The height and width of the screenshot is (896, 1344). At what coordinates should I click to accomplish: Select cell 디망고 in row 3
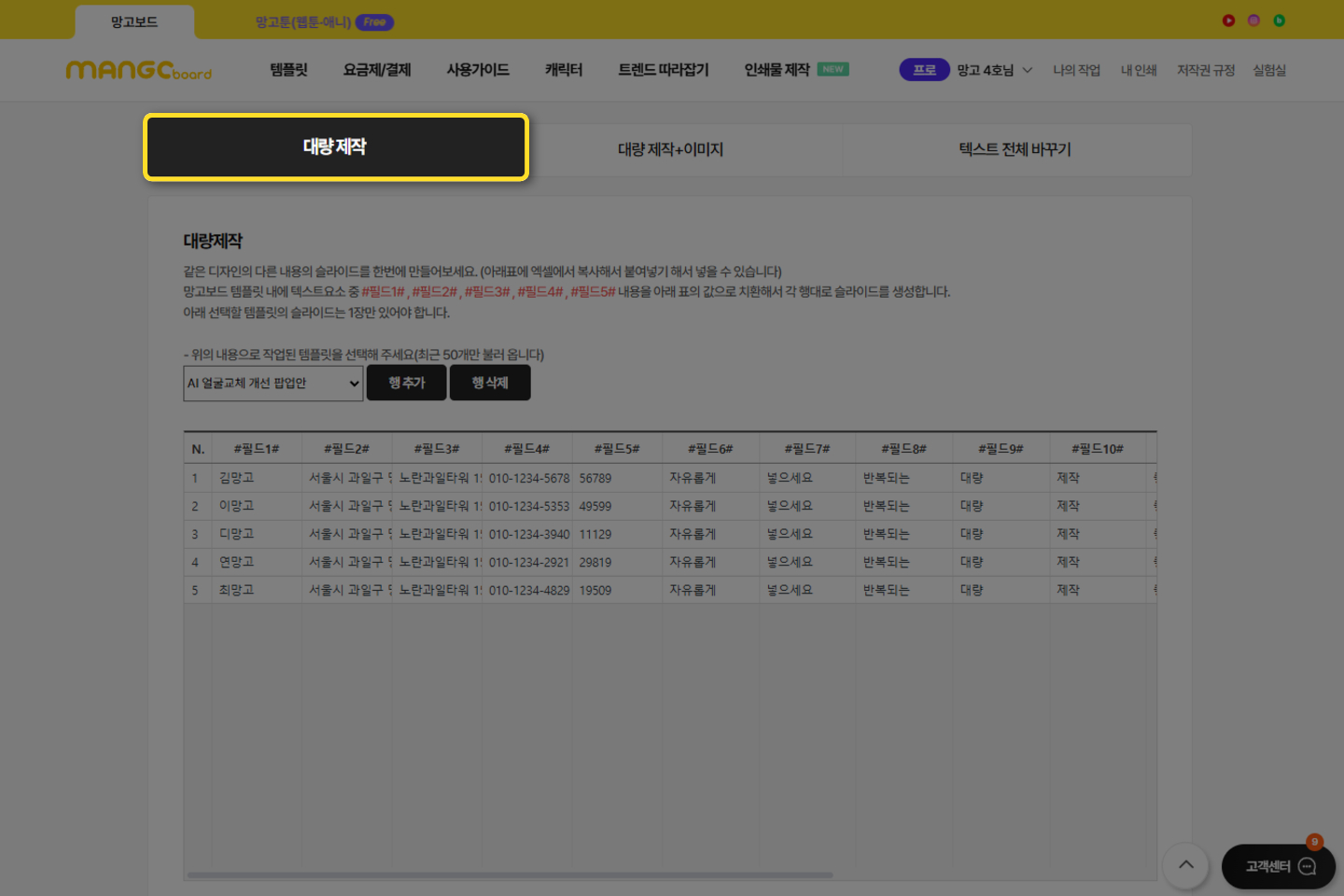click(x=257, y=534)
